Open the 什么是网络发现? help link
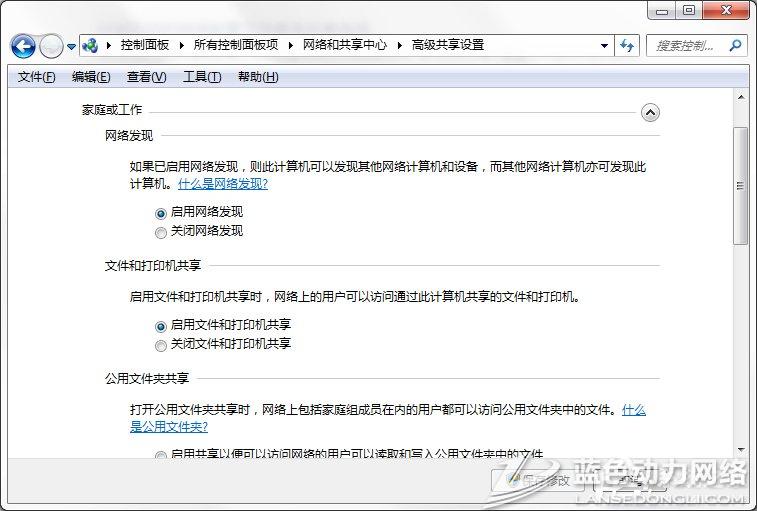The height and width of the screenshot is (511, 757). 223,184
